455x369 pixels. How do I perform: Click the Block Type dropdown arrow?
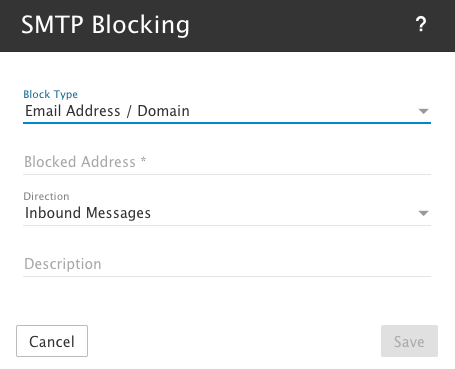click(423, 111)
